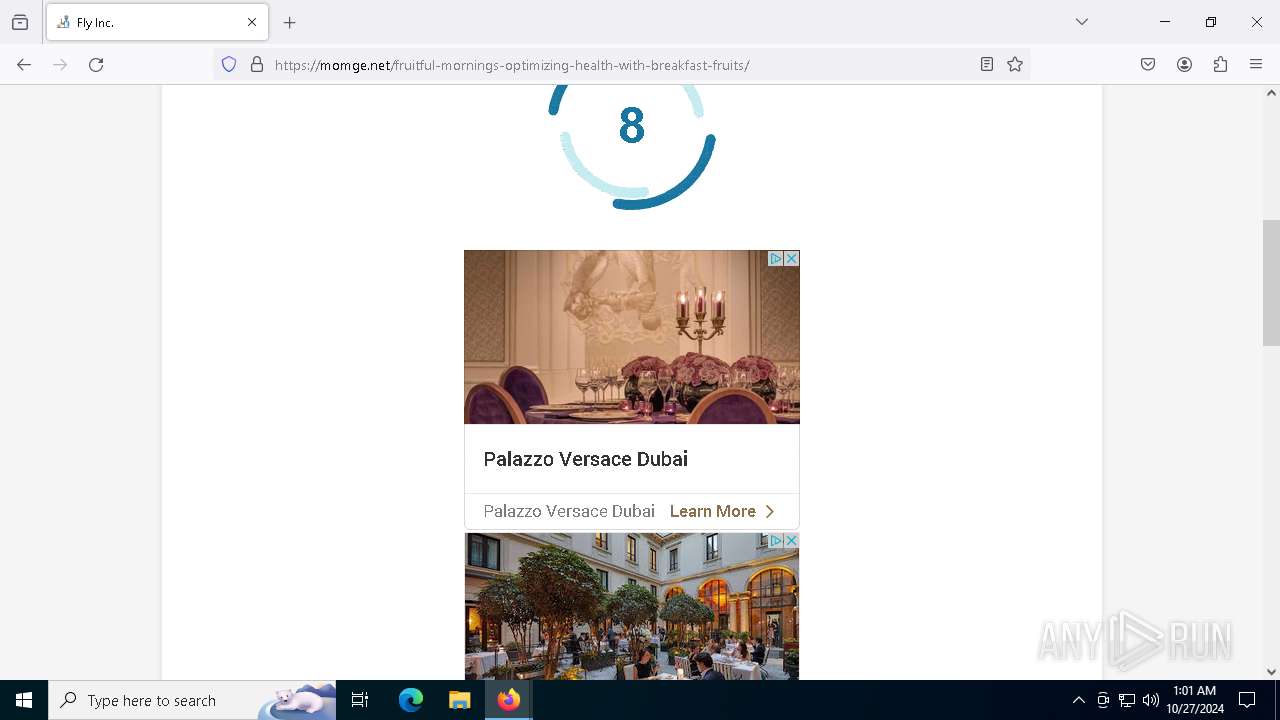1280x720 pixels.
Task: Open Firefox application hamburger menu
Action: click(x=1256, y=65)
